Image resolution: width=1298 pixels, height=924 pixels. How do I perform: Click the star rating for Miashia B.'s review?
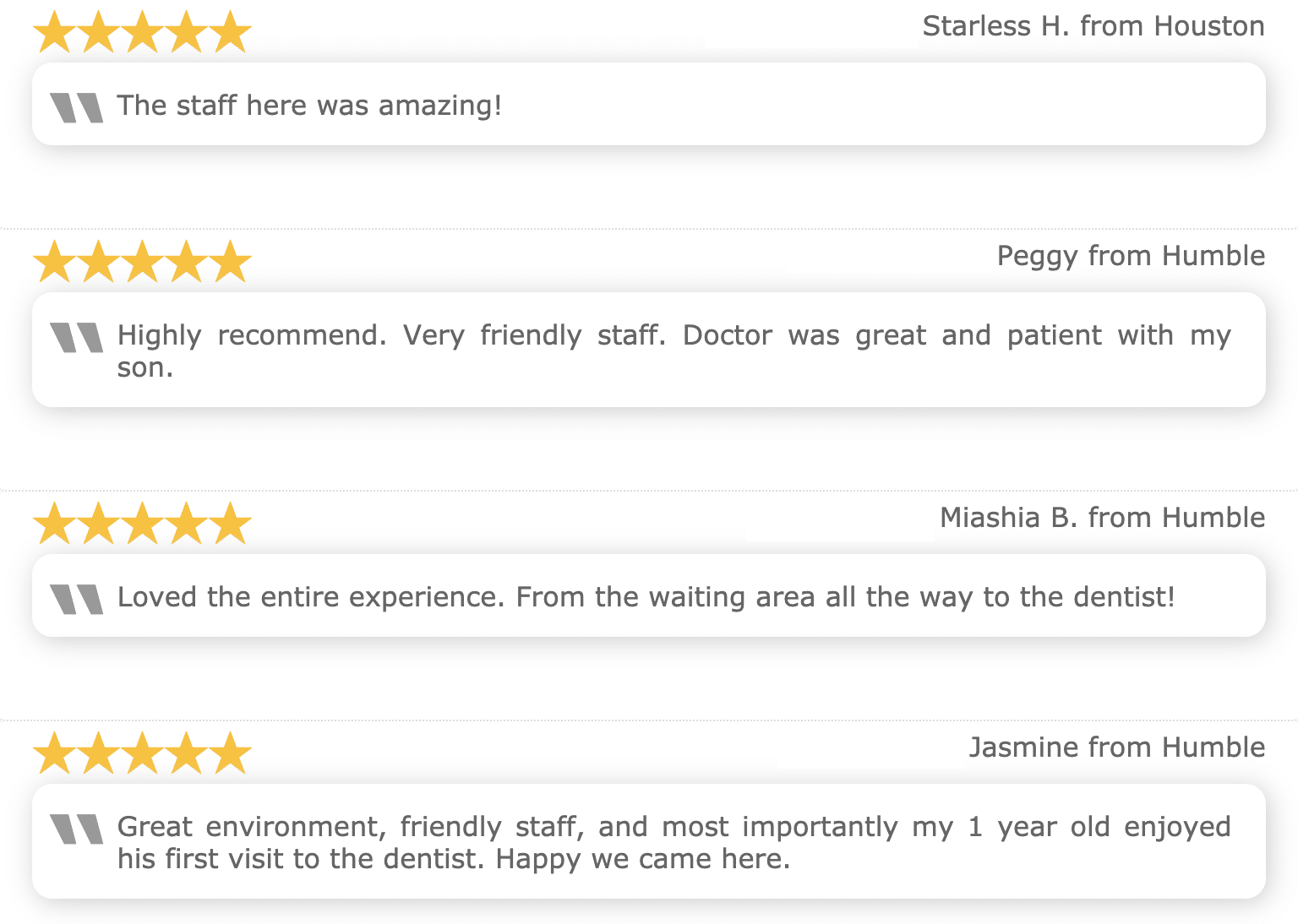click(x=142, y=524)
